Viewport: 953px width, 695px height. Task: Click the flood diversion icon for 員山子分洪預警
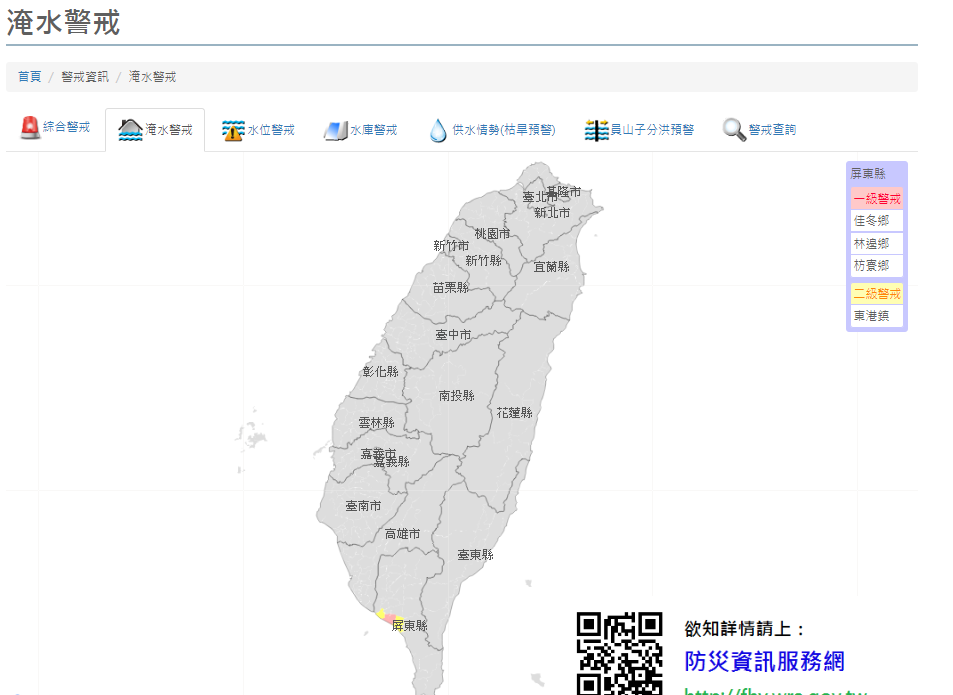pyautogui.click(x=596, y=130)
